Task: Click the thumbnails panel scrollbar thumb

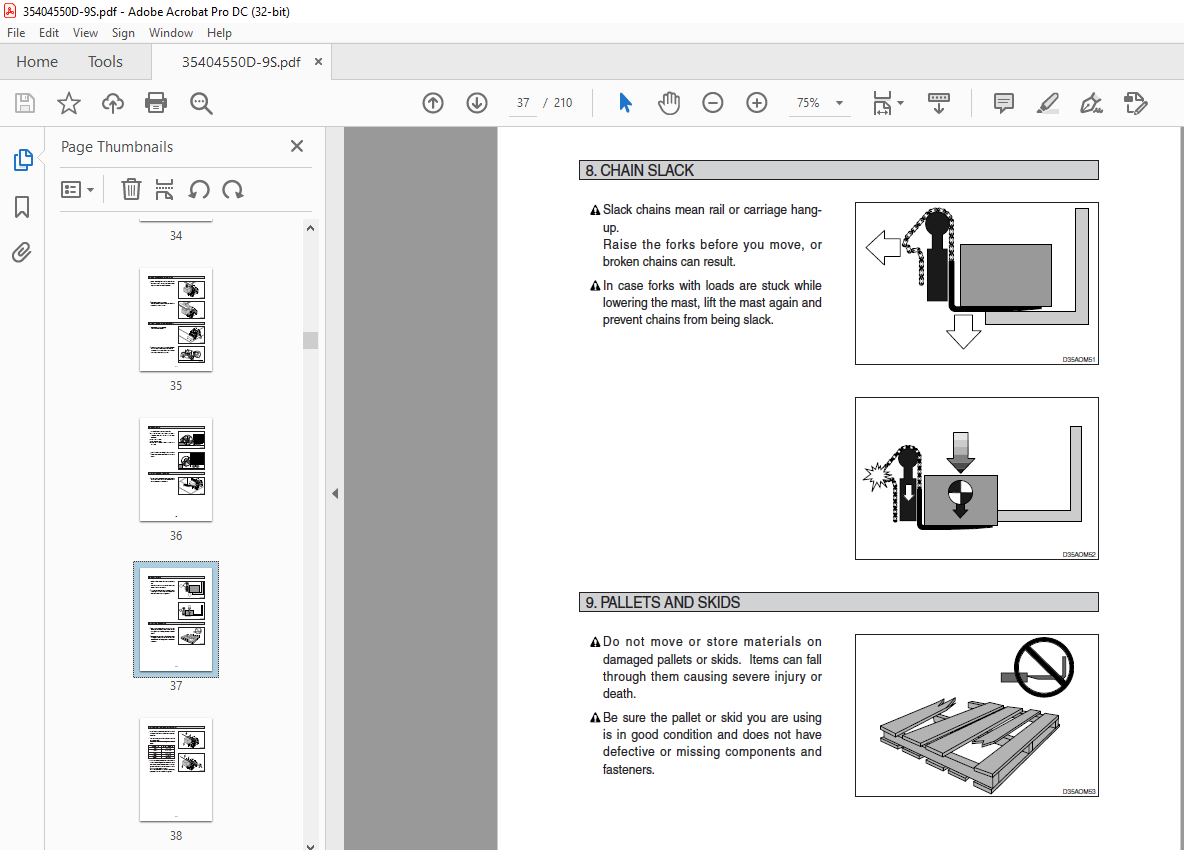Action: 310,340
